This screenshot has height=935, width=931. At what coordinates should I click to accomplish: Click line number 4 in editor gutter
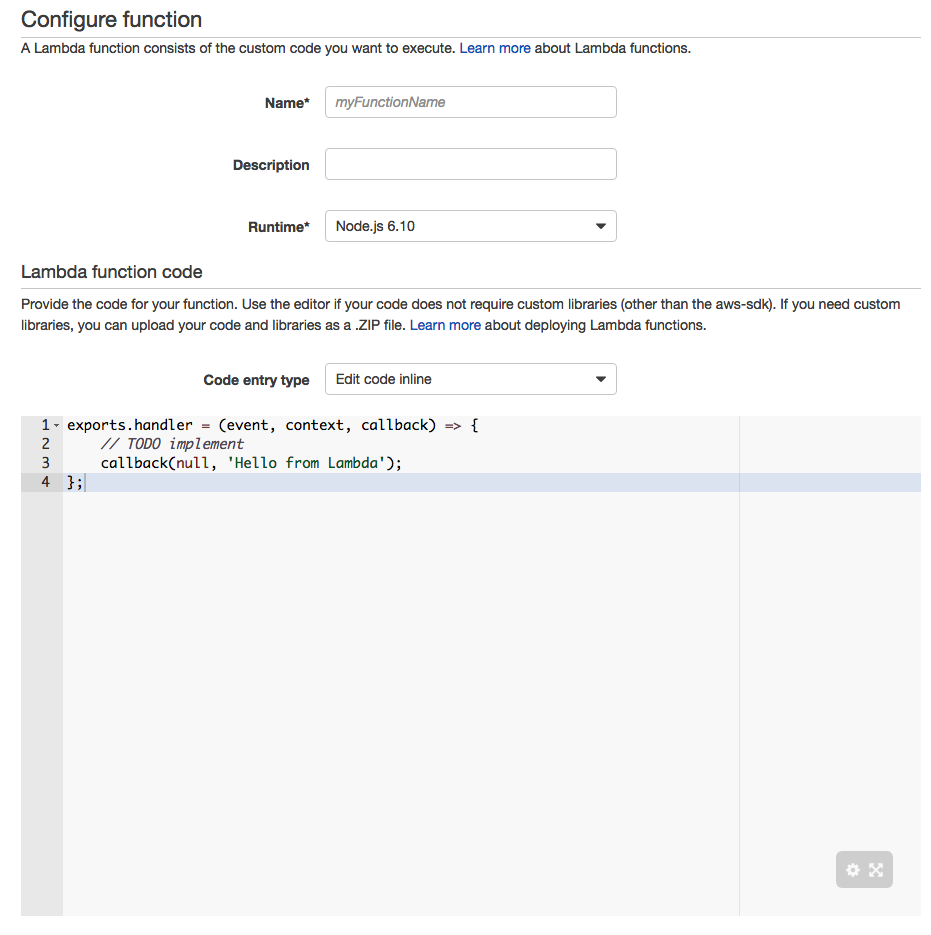click(45, 482)
